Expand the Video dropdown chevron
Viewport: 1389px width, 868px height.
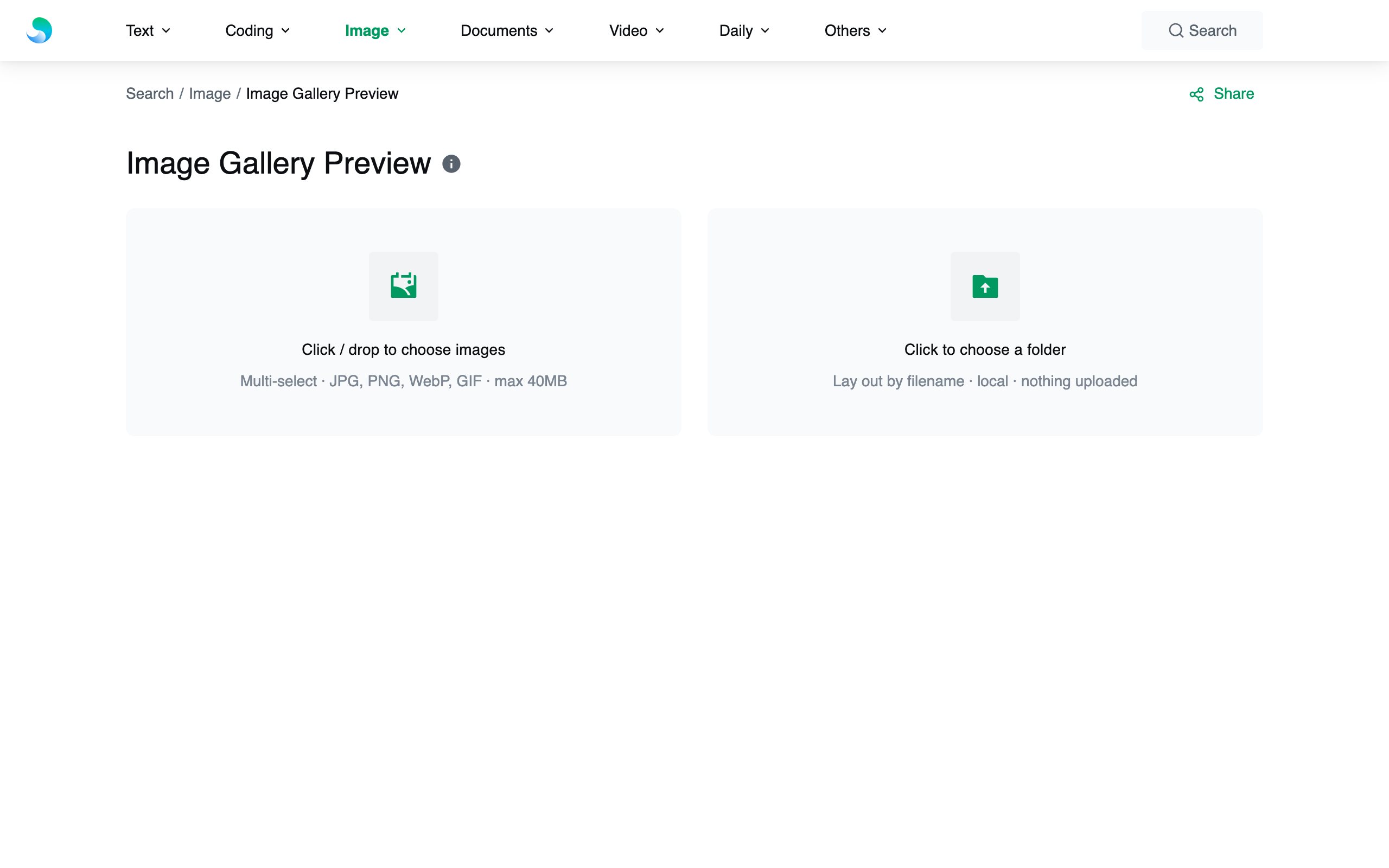[x=659, y=30]
